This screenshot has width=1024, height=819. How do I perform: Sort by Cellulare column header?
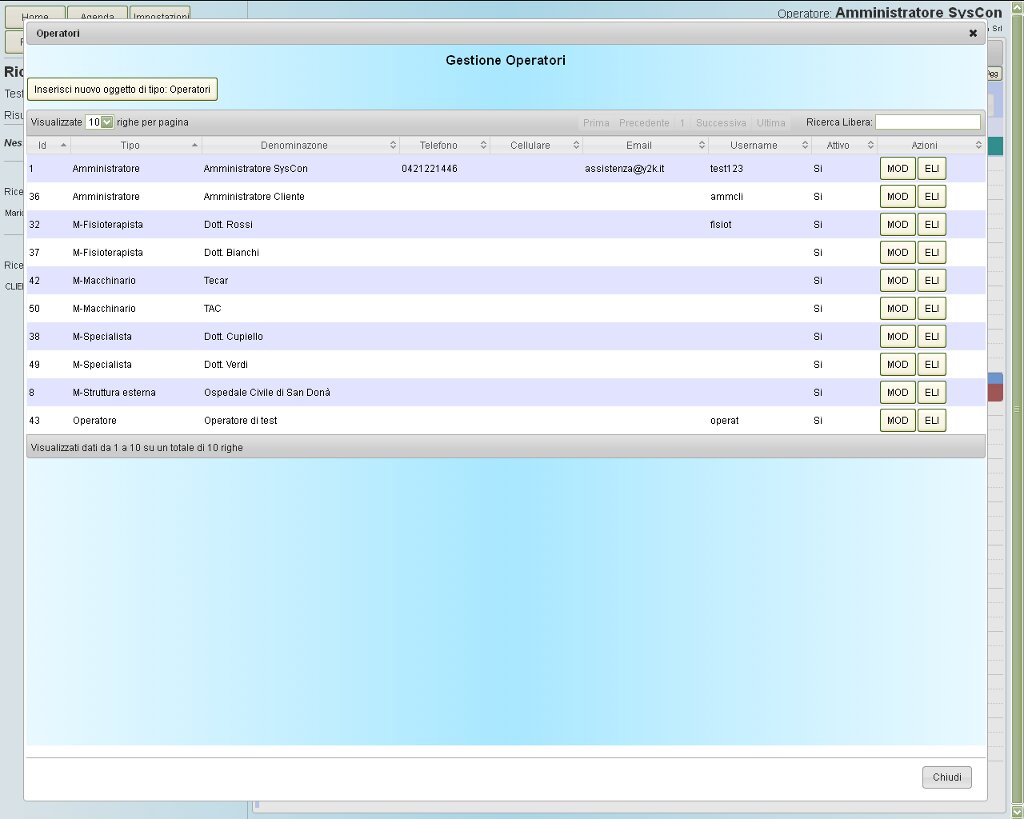tap(530, 146)
